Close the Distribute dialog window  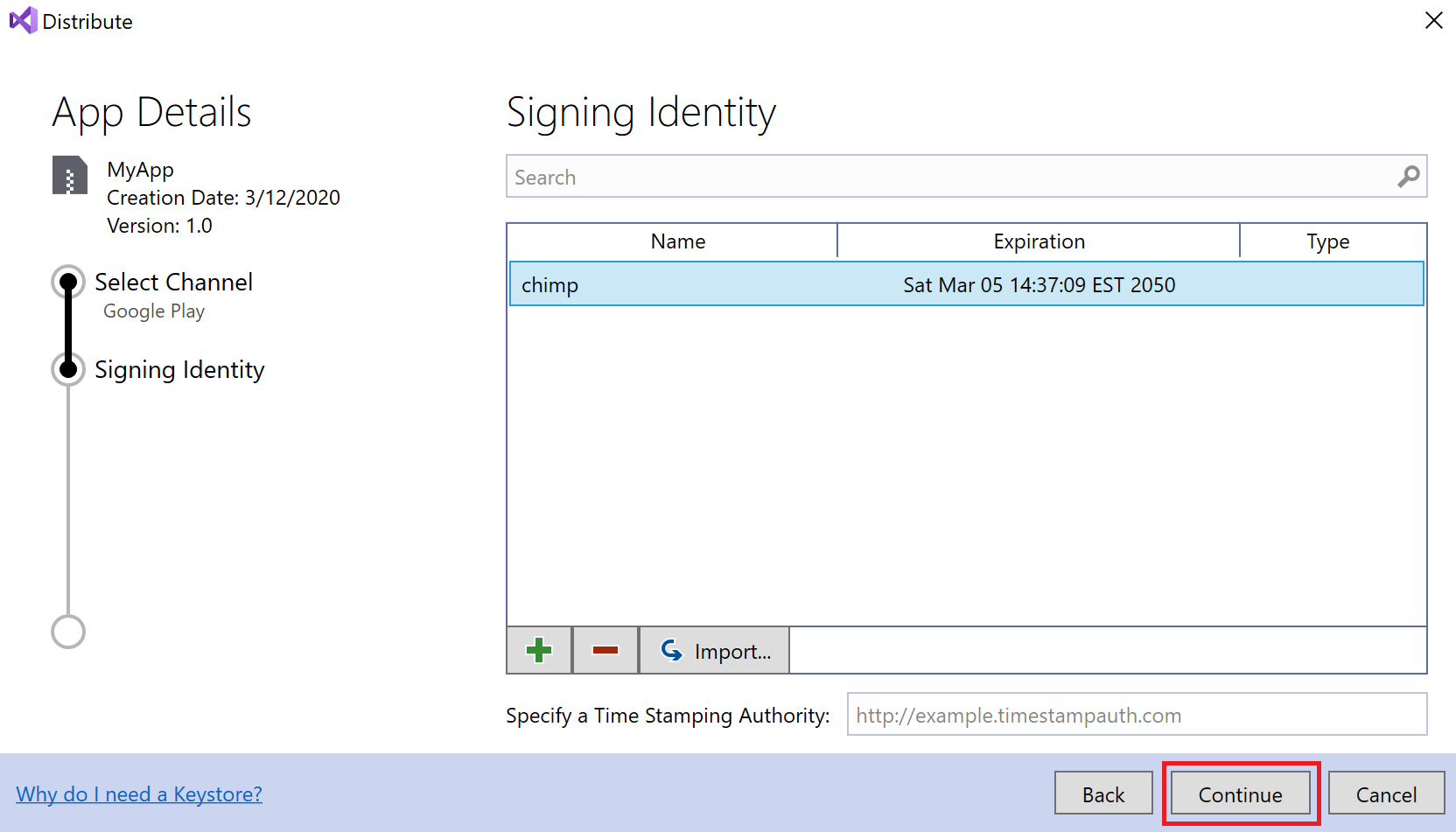click(1433, 20)
